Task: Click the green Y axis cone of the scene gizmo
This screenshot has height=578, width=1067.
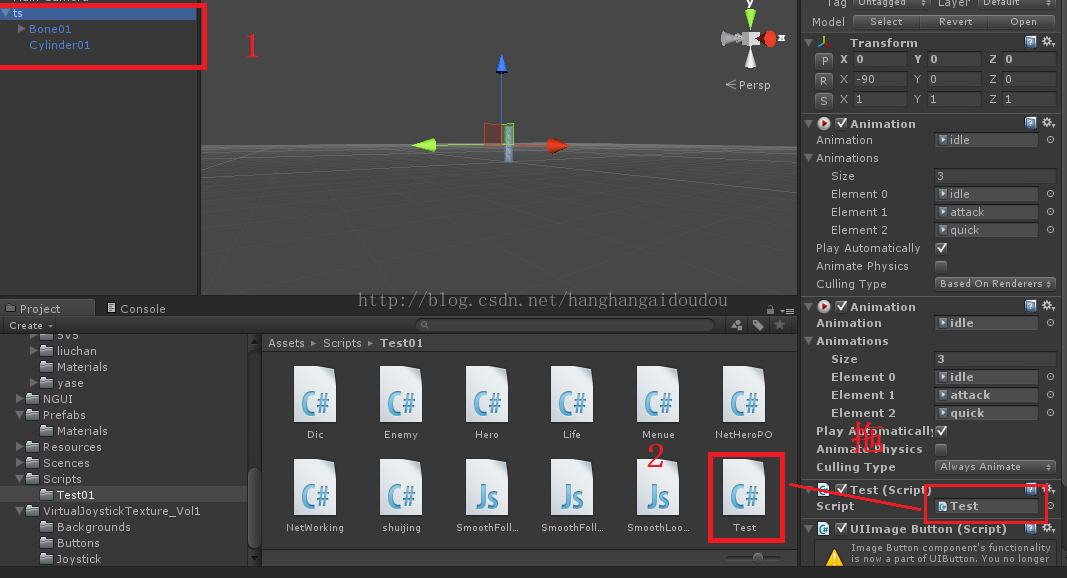Action: 750,17
